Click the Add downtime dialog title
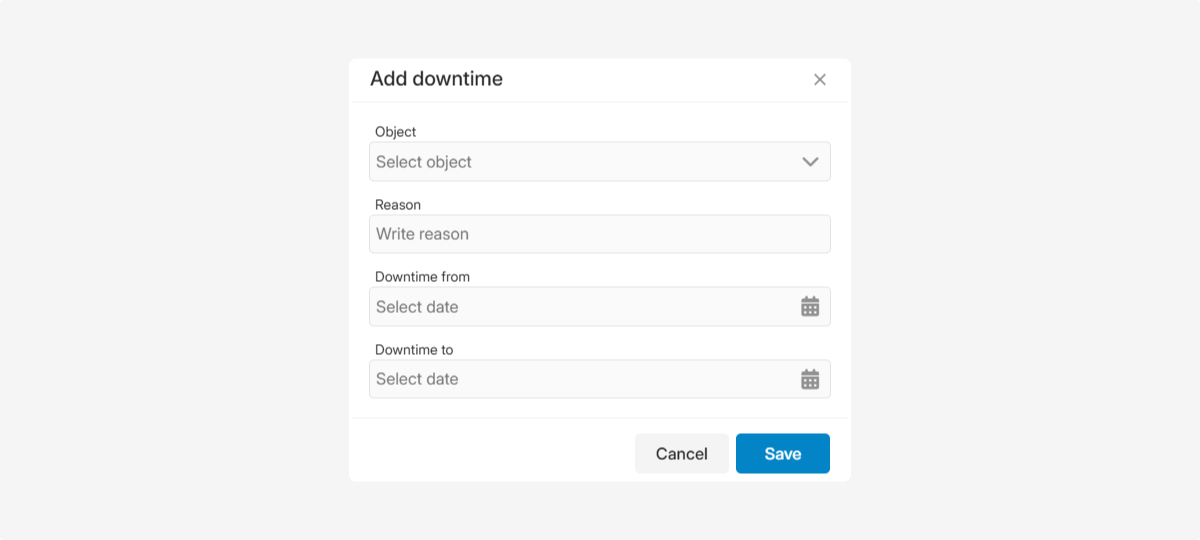Image resolution: width=1200 pixels, height=540 pixels. pos(436,79)
